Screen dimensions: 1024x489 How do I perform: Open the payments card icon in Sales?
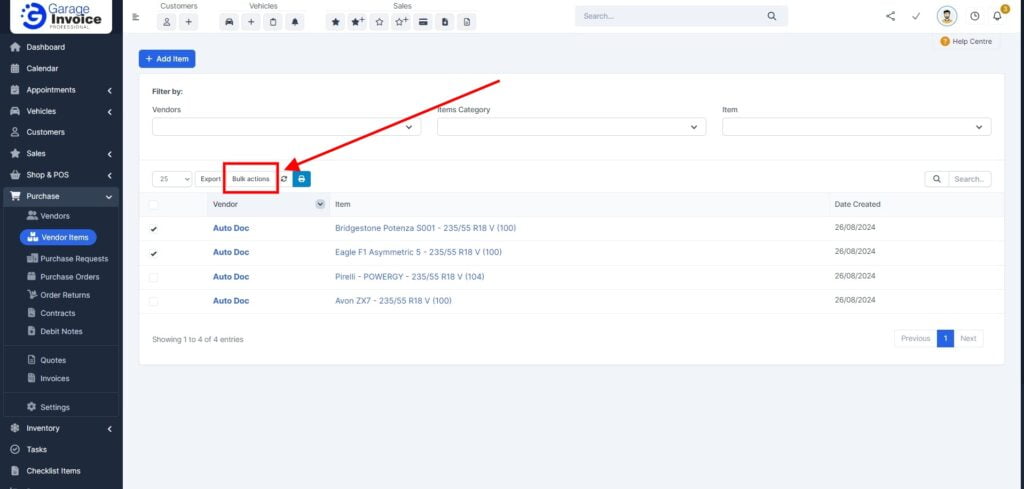point(423,22)
